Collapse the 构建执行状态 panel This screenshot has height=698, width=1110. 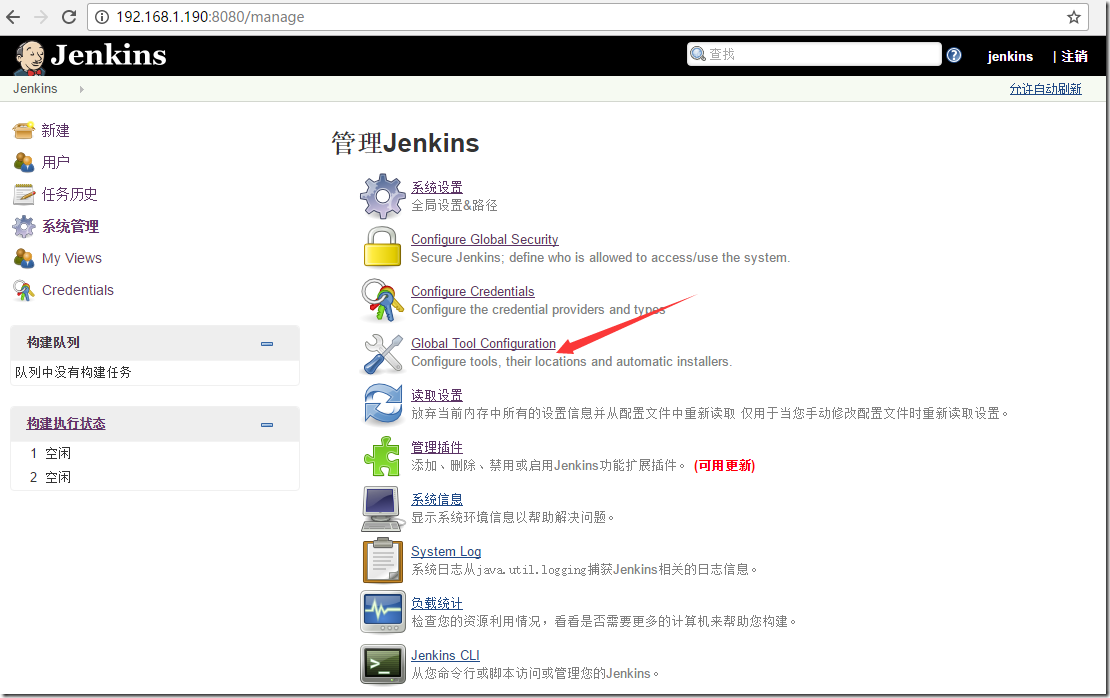(267, 425)
